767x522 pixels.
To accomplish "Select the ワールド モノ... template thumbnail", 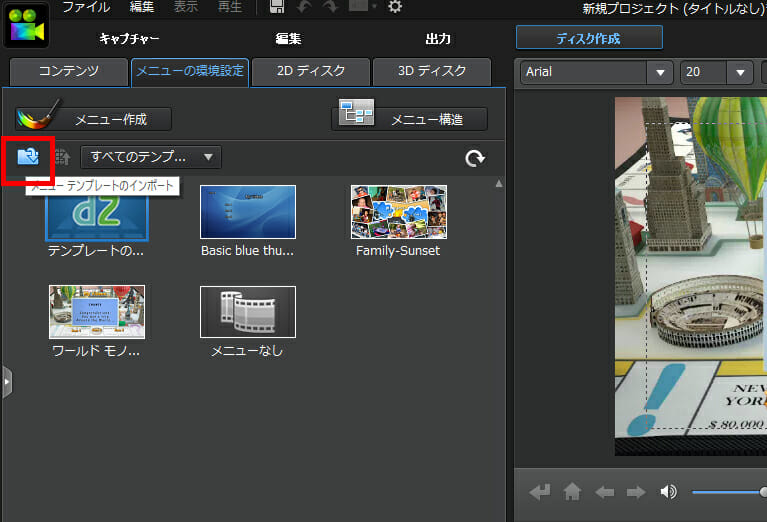I will [x=97, y=312].
